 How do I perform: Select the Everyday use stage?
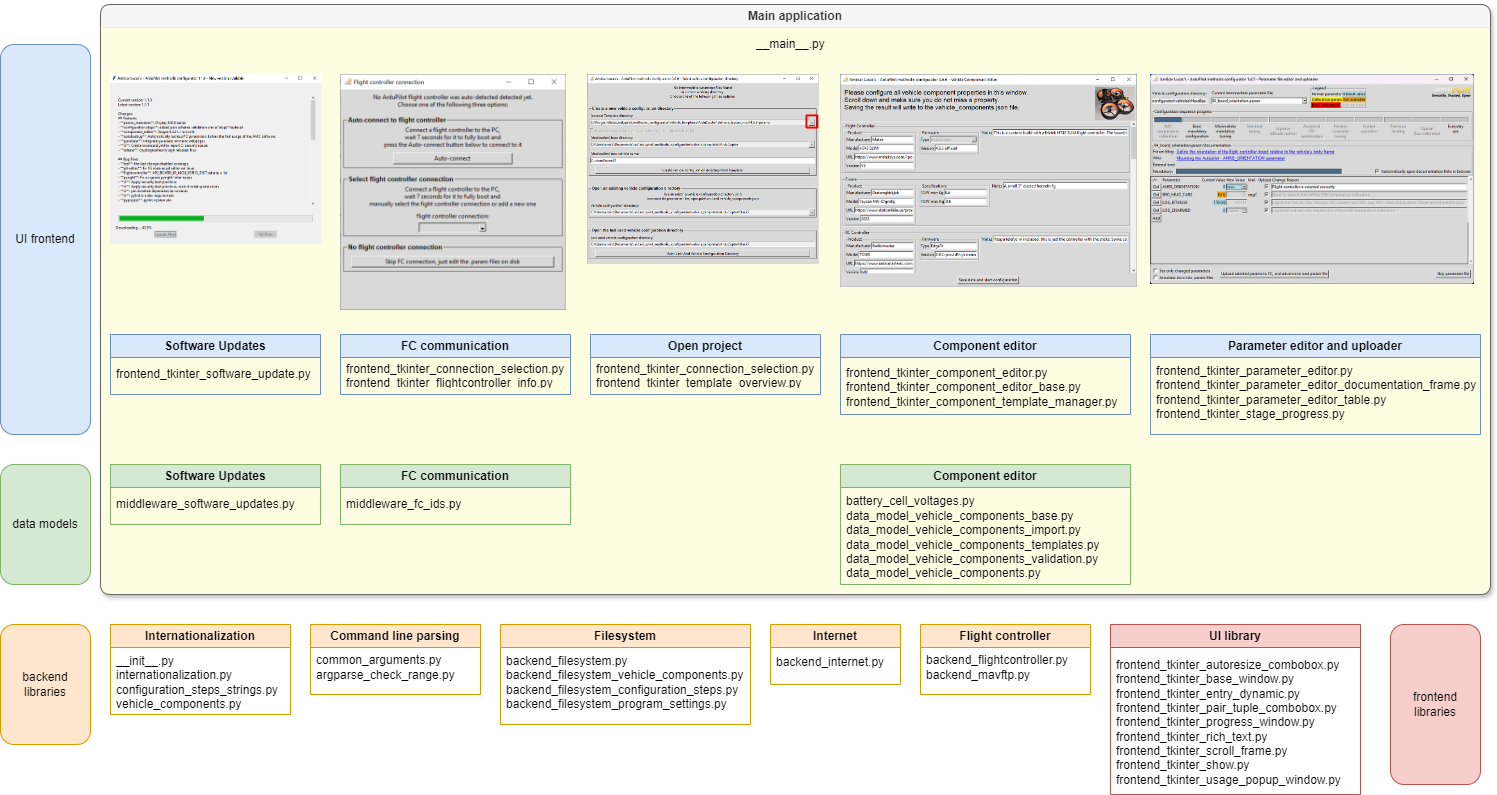pos(1455,129)
